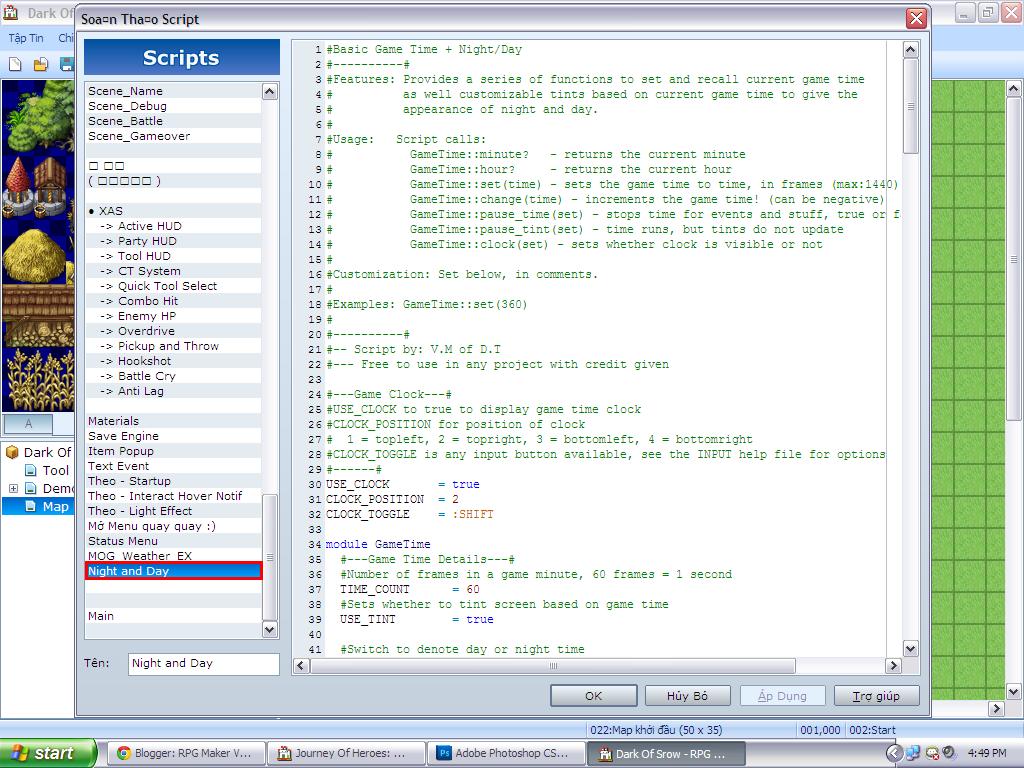Viewport: 1024px width, 768px height.
Task: Click the script list scroll thumb
Action: point(270,557)
